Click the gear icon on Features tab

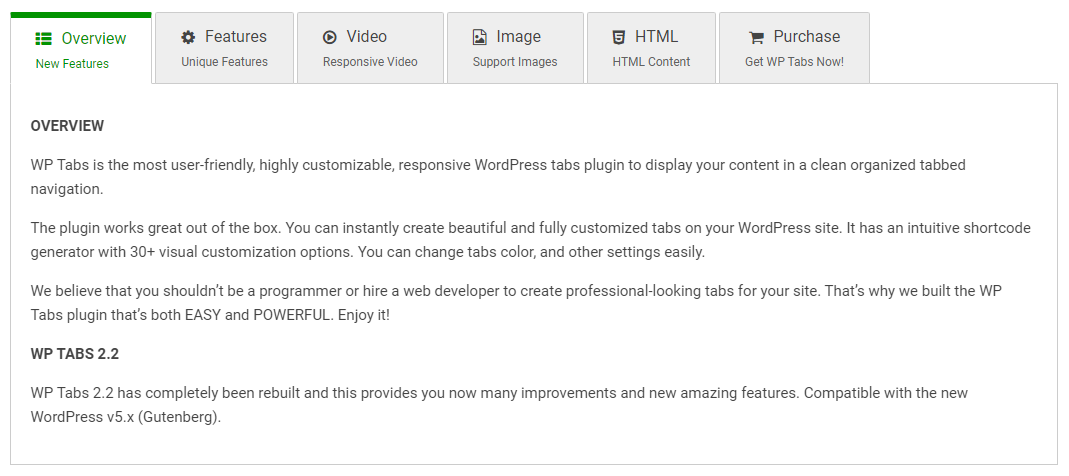(188, 37)
